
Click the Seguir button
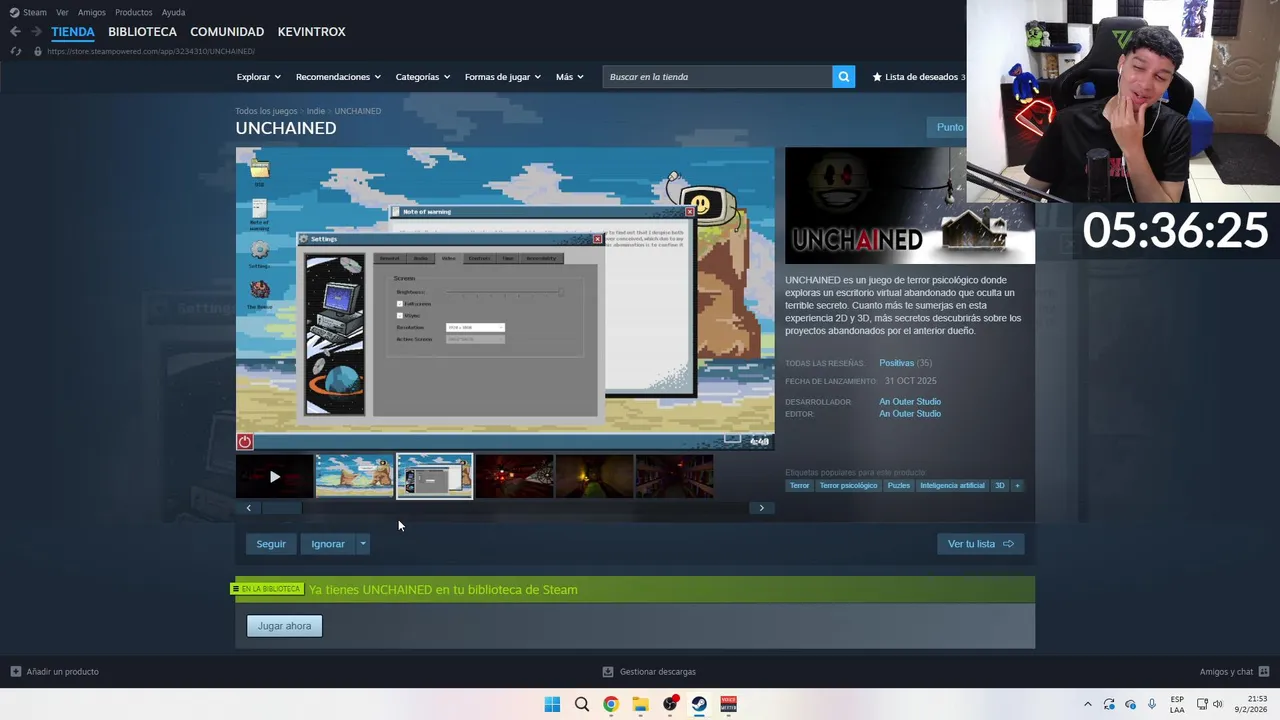point(271,544)
